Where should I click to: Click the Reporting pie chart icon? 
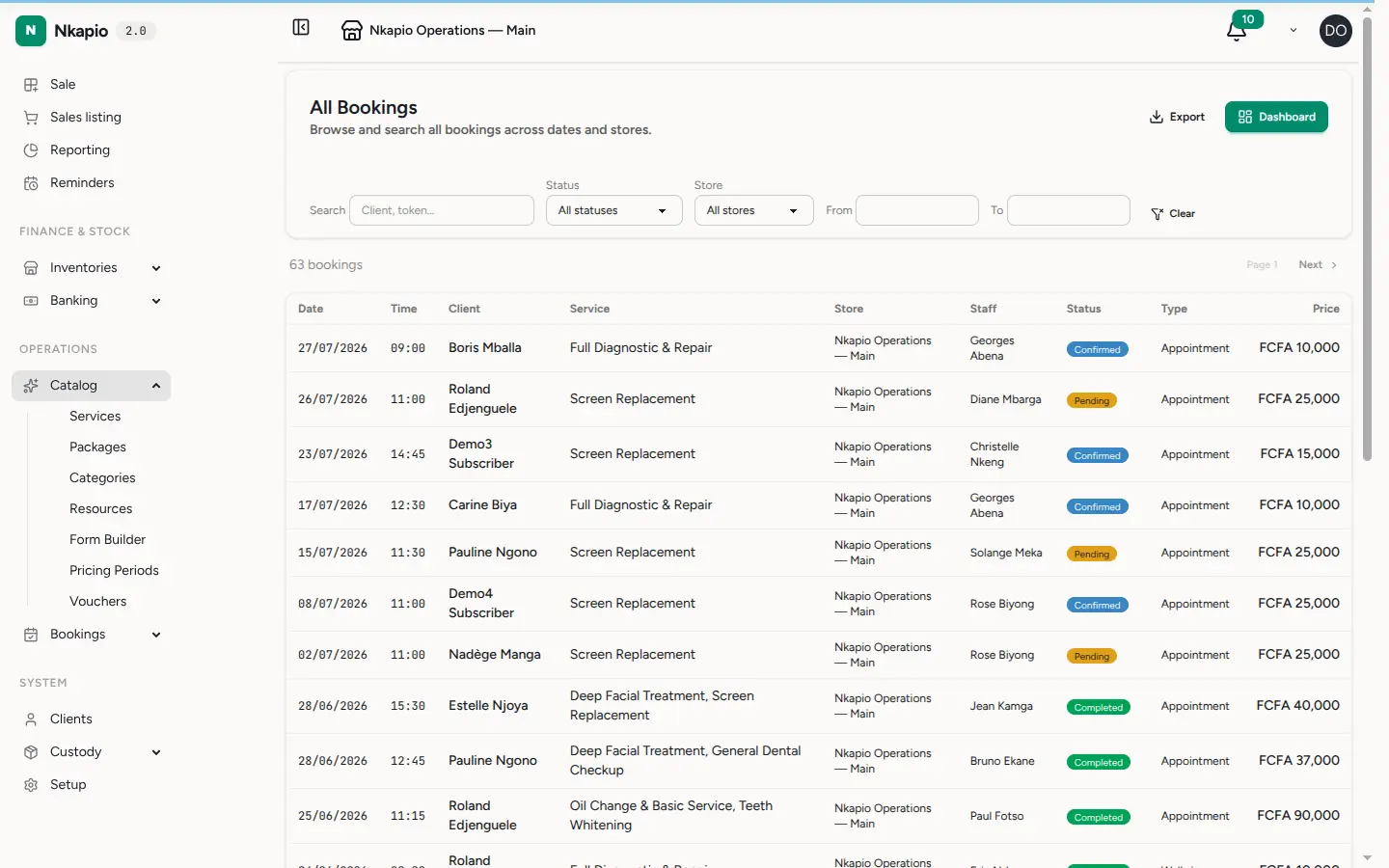click(x=31, y=150)
